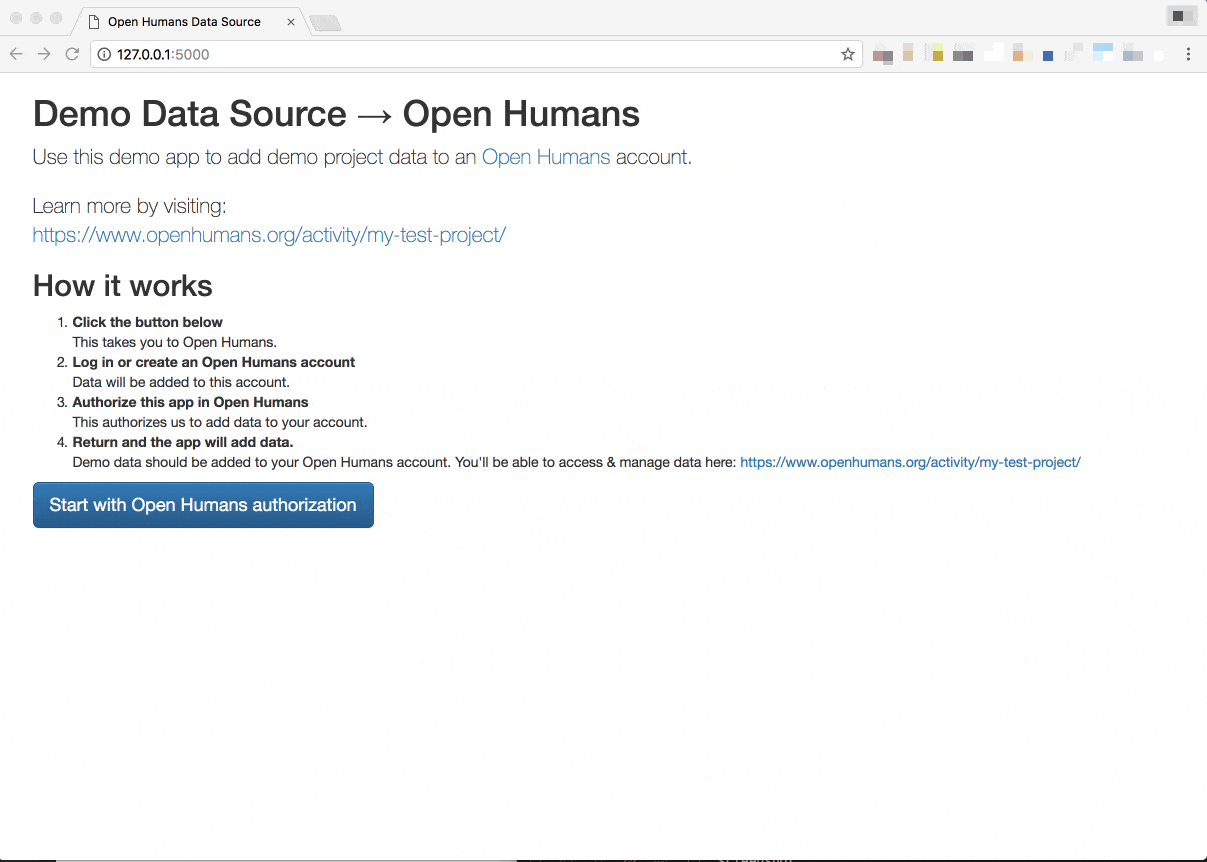
Task: Go back to the previous page
Action: point(16,54)
